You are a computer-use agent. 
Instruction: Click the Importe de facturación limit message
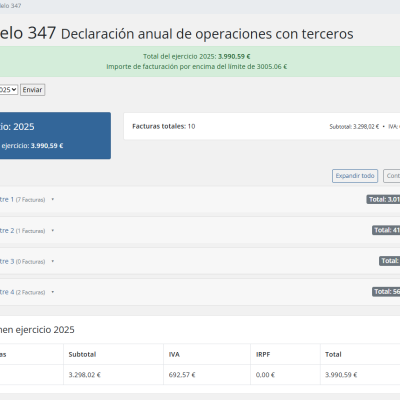[x=197, y=67]
